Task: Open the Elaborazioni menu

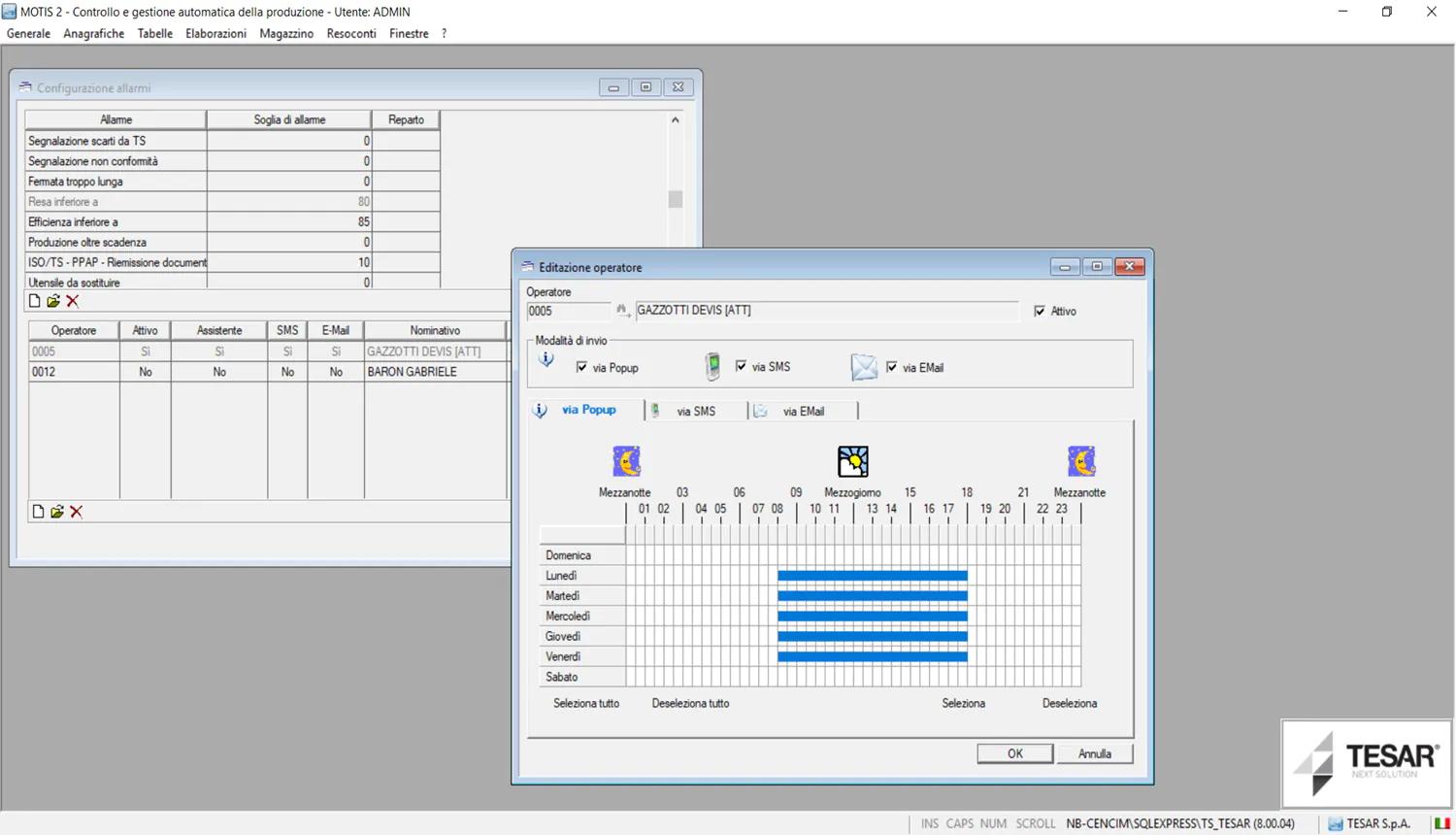Action: pos(215,33)
